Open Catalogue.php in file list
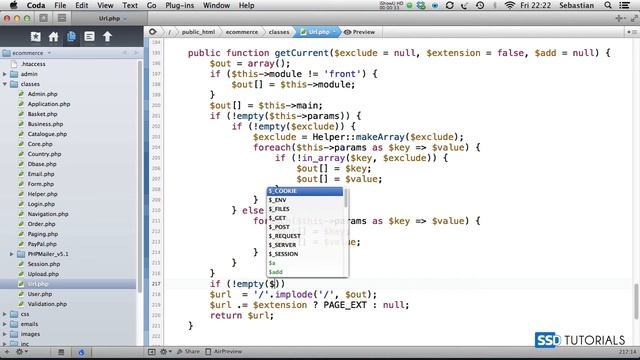 pyautogui.click(x=47, y=134)
